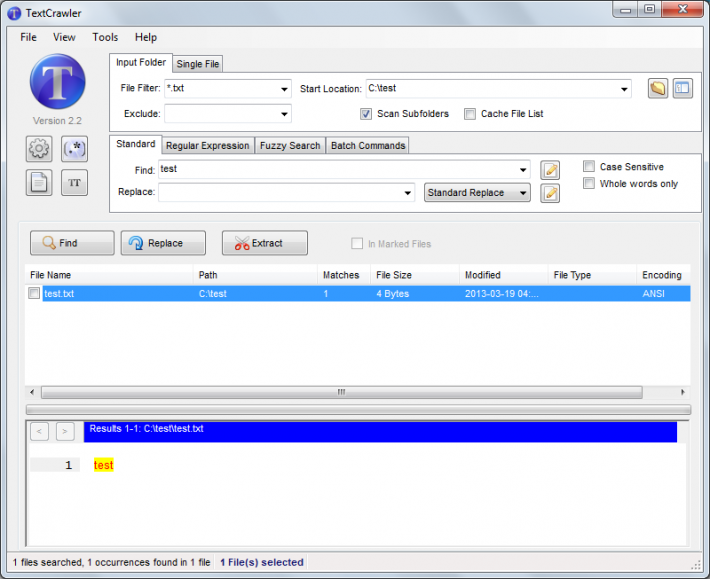
Task: Open the Find text editor pencil icon
Action: [550, 170]
